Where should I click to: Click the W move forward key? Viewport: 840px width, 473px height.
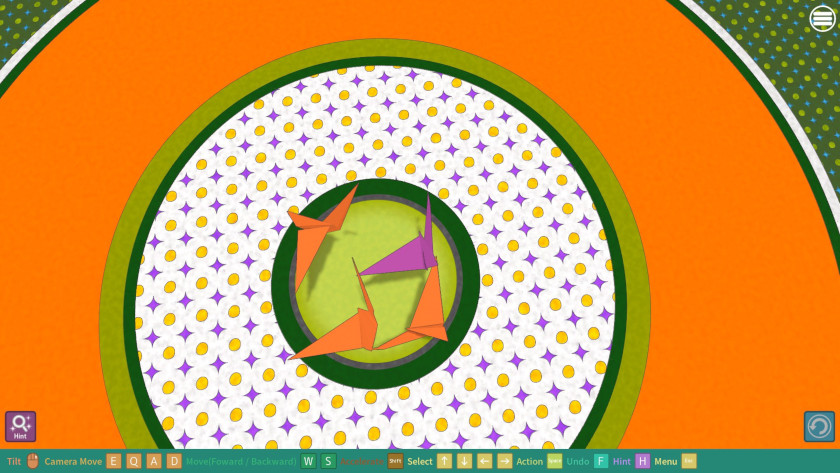tap(308, 461)
